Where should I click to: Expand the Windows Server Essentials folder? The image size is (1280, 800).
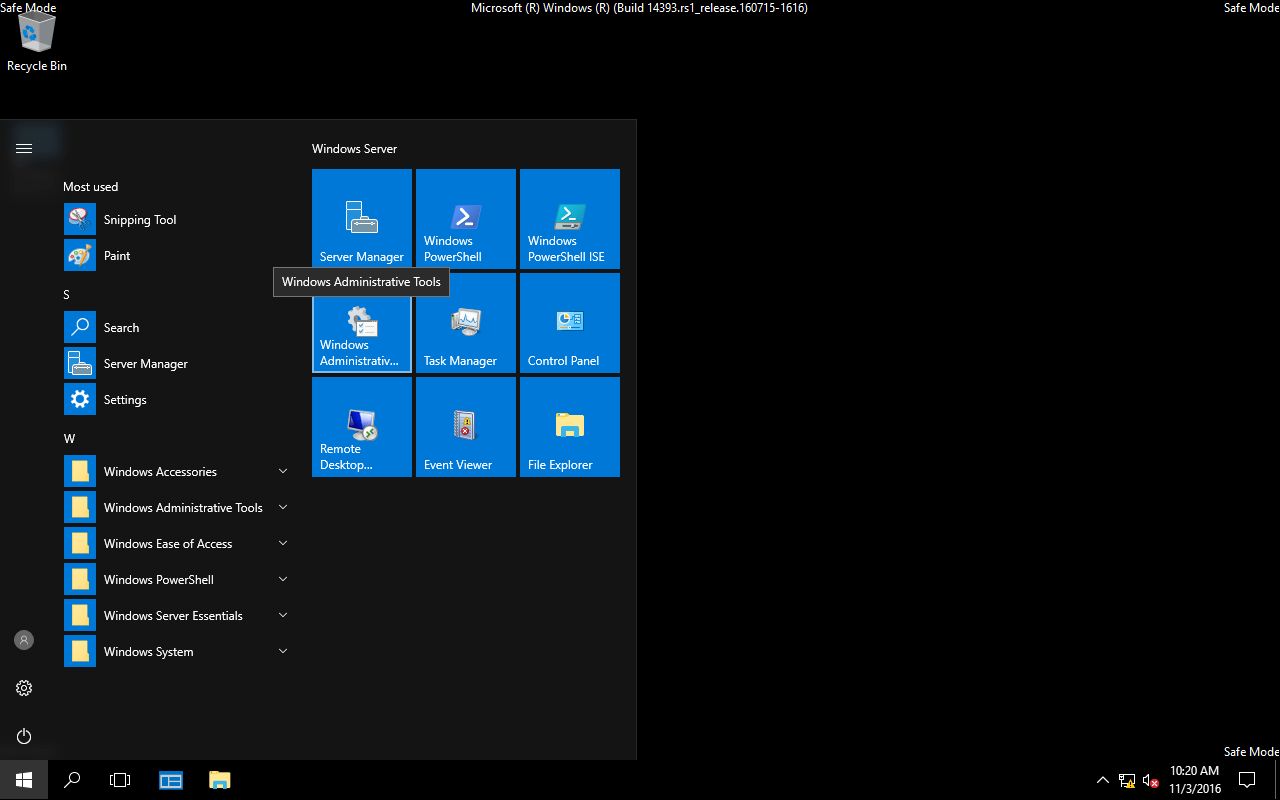[178, 616]
